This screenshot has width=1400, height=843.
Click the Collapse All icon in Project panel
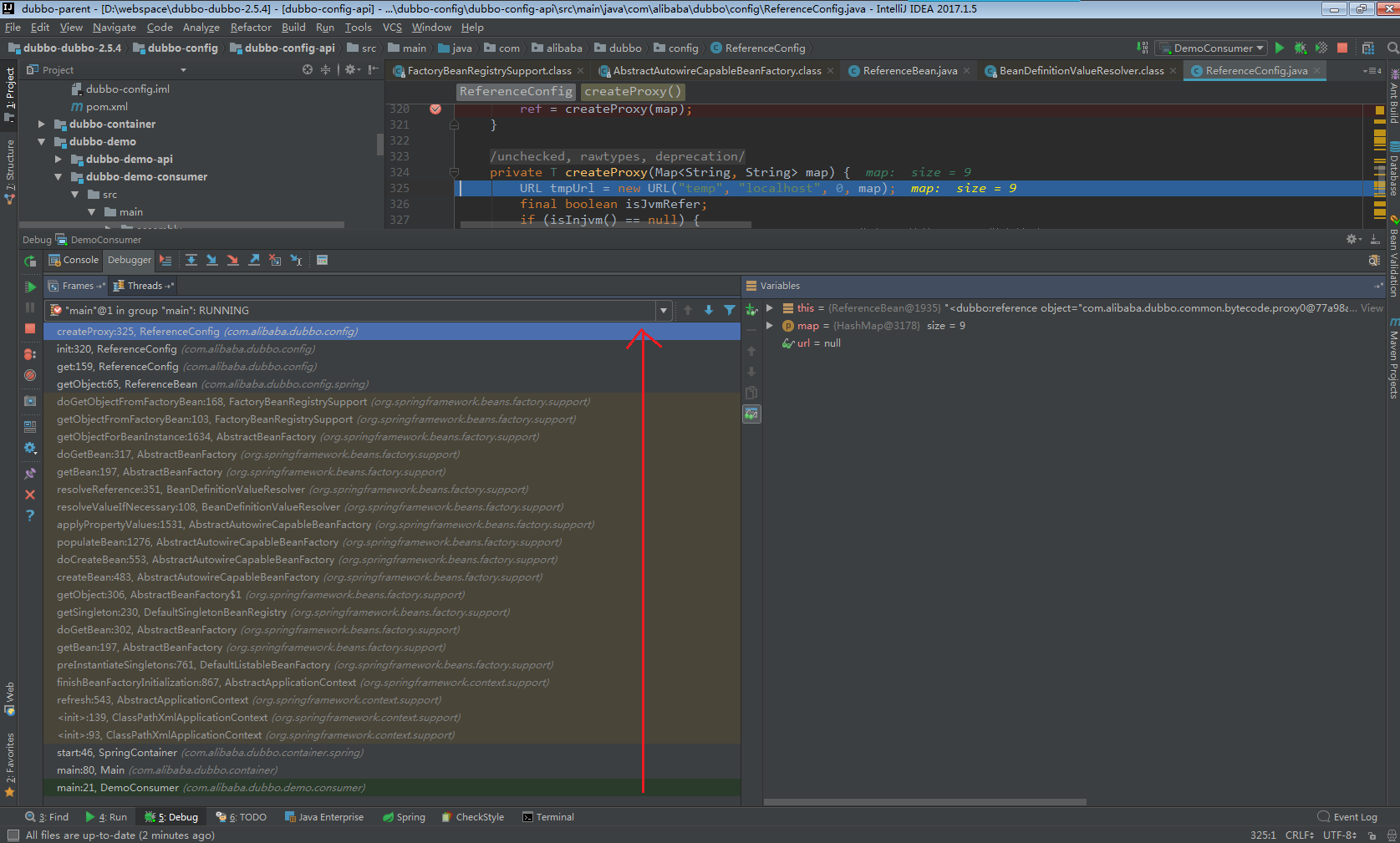(x=326, y=70)
